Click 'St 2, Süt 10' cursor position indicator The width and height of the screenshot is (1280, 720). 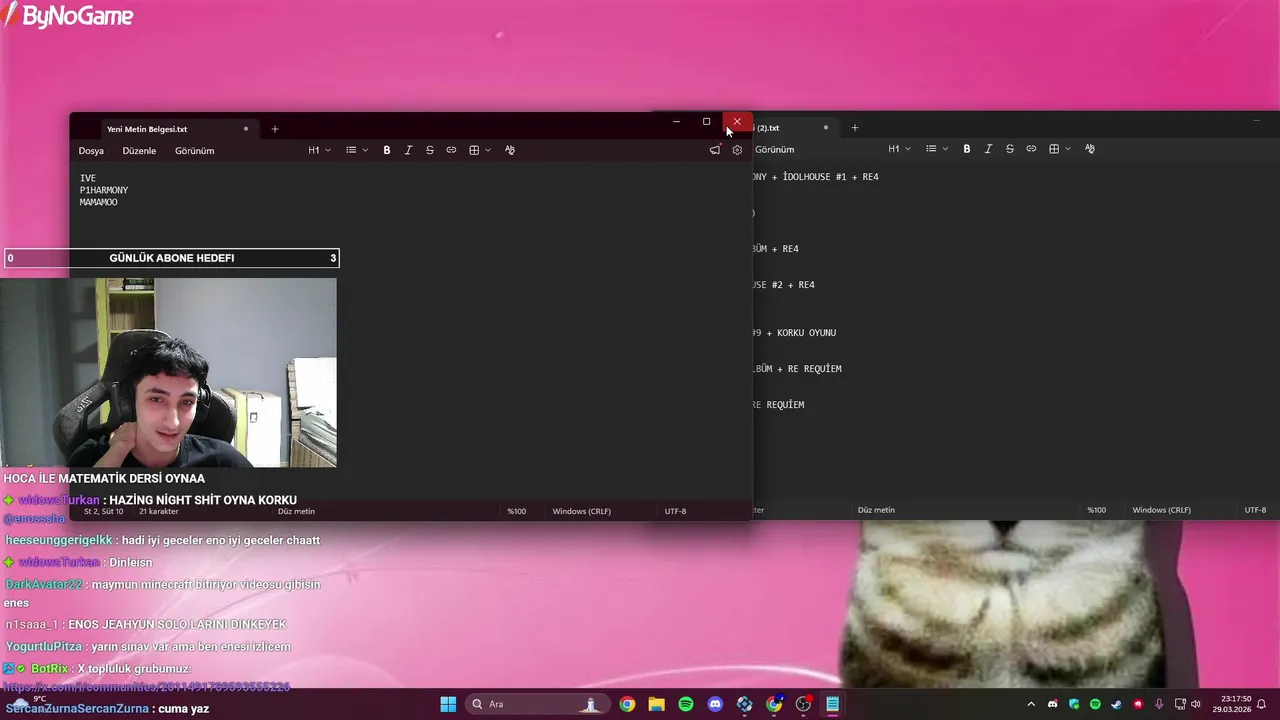(x=103, y=511)
